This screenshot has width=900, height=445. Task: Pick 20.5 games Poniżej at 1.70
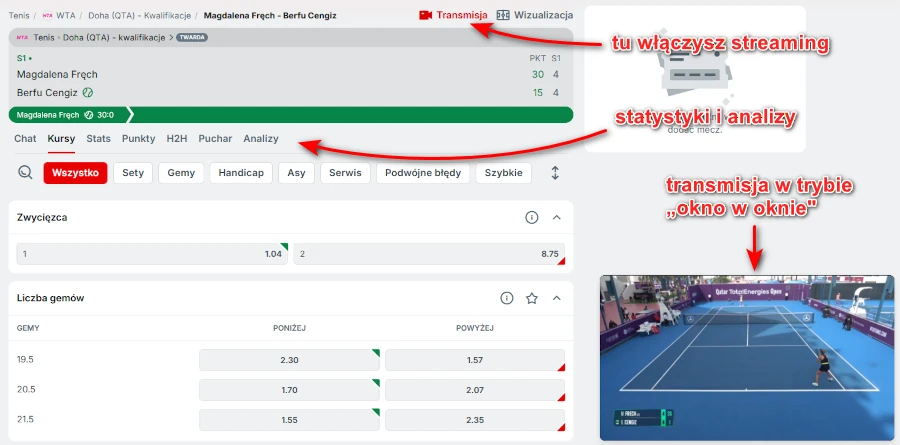coord(289,390)
